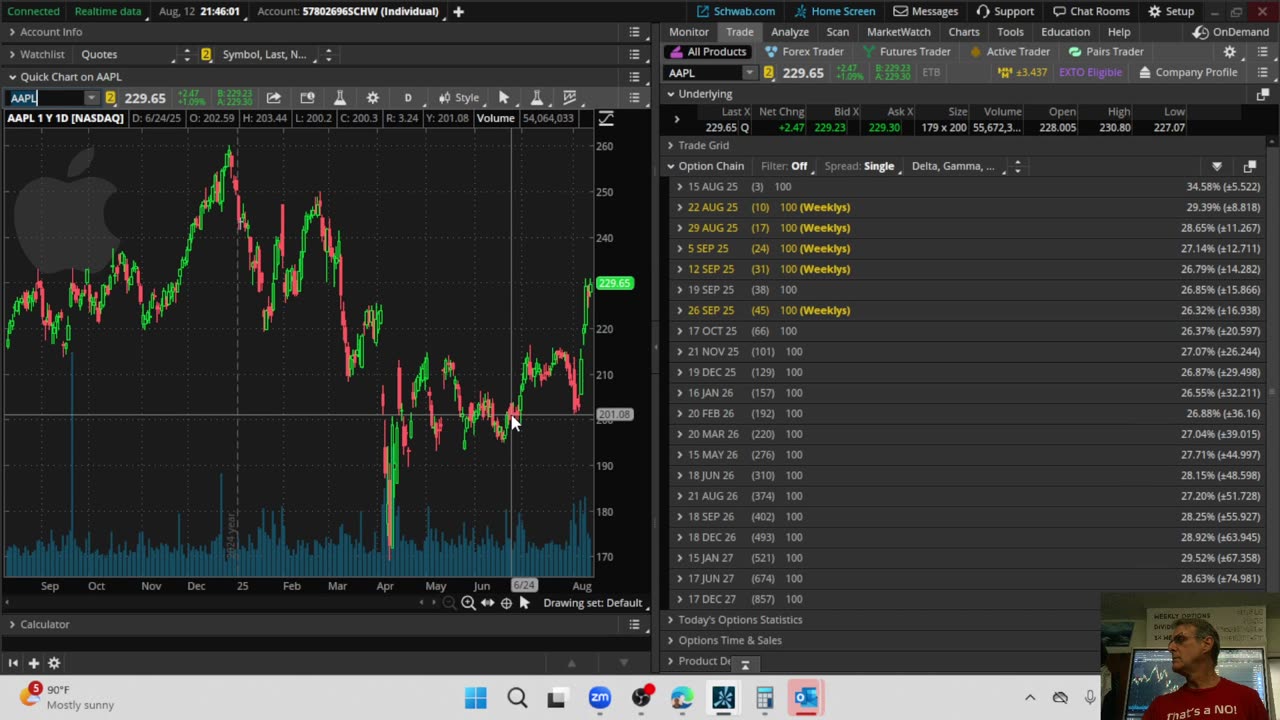Image resolution: width=1280 pixels, height=720 pixels.
Task: Detach the Underlying panel
Action: 1262,94
